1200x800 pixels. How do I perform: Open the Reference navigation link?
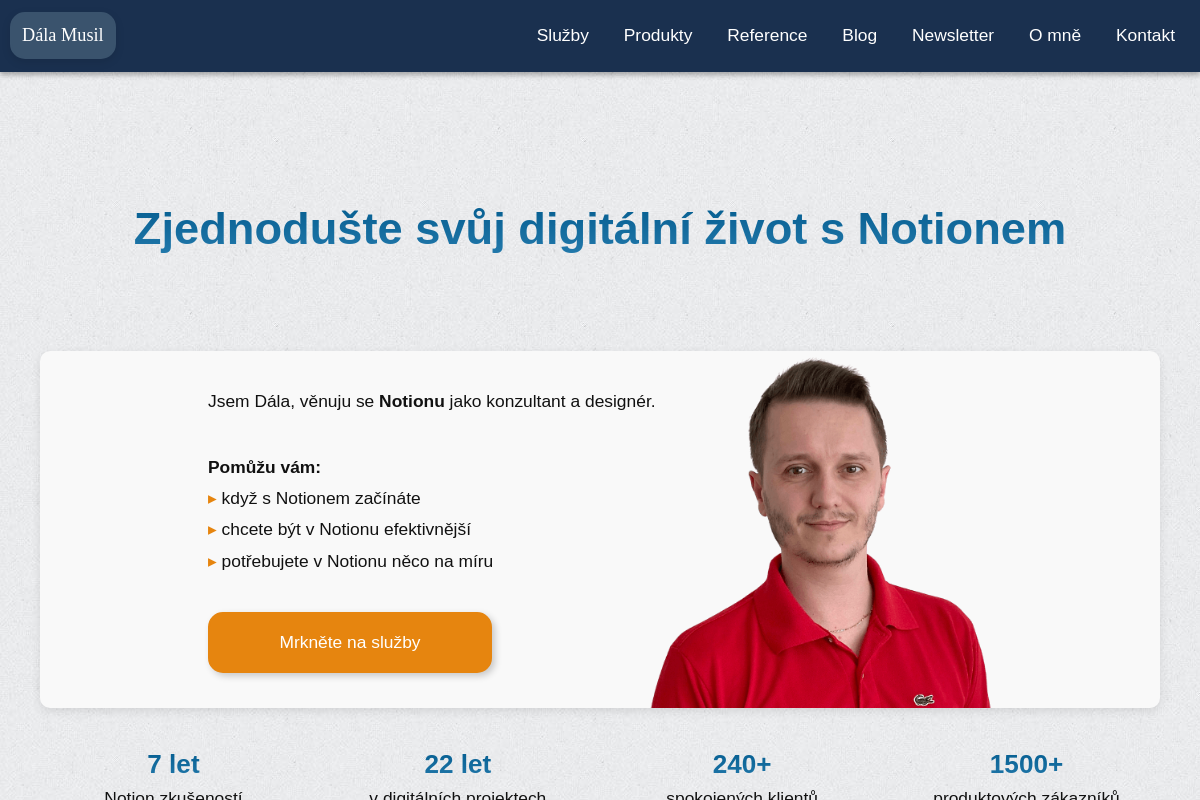pos(767,35)
